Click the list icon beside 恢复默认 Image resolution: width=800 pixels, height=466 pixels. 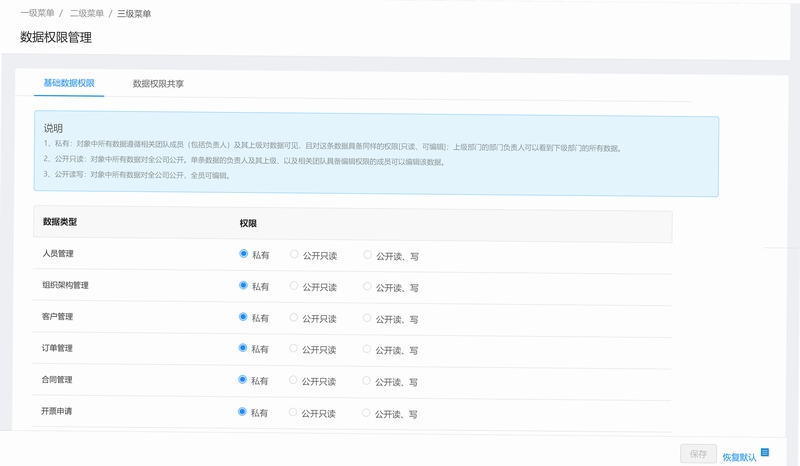[765, 452]
